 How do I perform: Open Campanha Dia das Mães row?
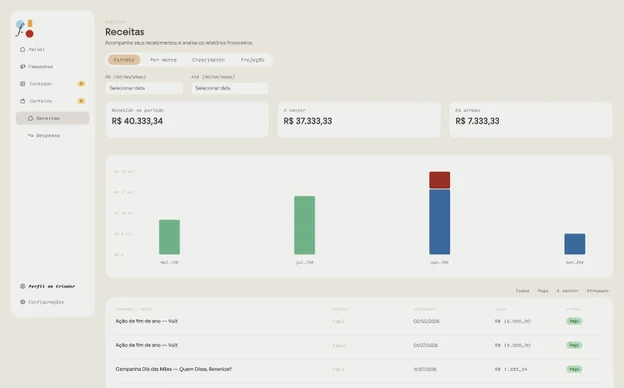(358, 369)
